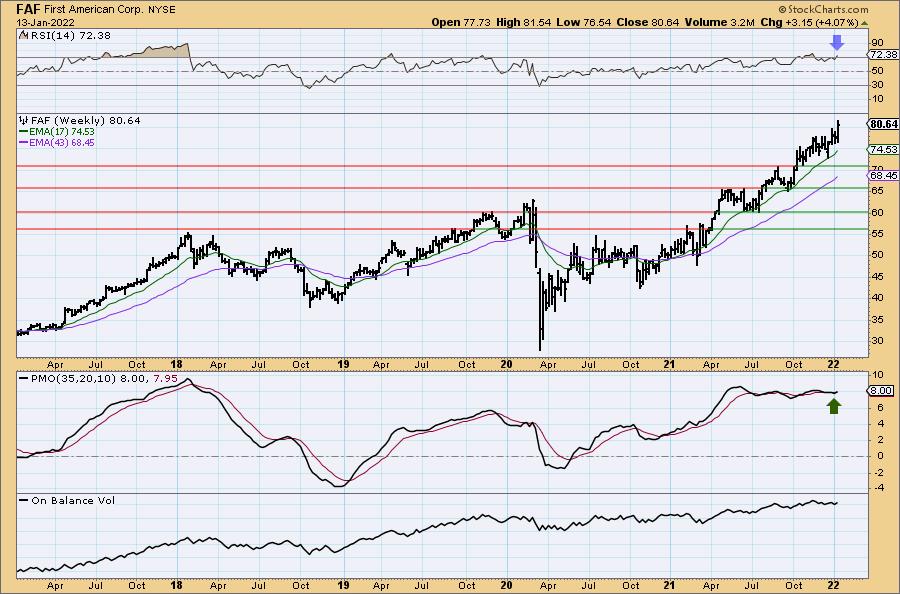Screen dimensions: 900x594
Task: Open the StockCharts.com copyright link
Action: click(823, 9)
